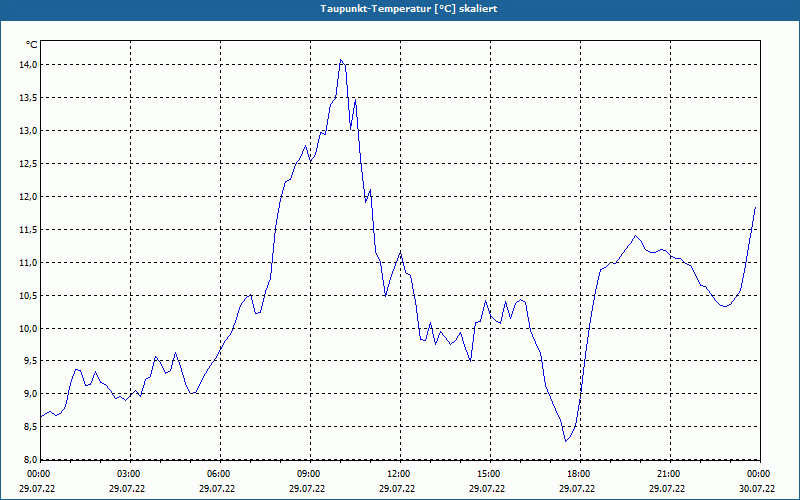Viewport: 800px width, 500px height.
Task: Click the 09:00 time label
Action: (x=311, y=474)
